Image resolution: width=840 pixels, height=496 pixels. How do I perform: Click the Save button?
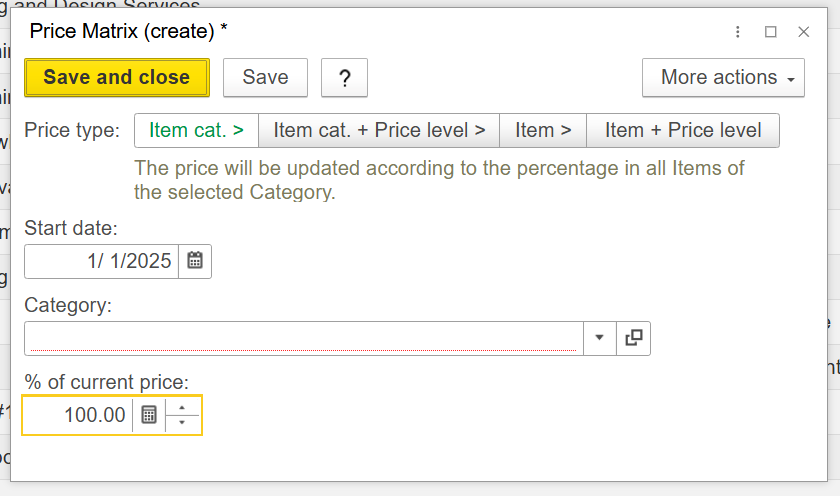[x=265, y=78]
